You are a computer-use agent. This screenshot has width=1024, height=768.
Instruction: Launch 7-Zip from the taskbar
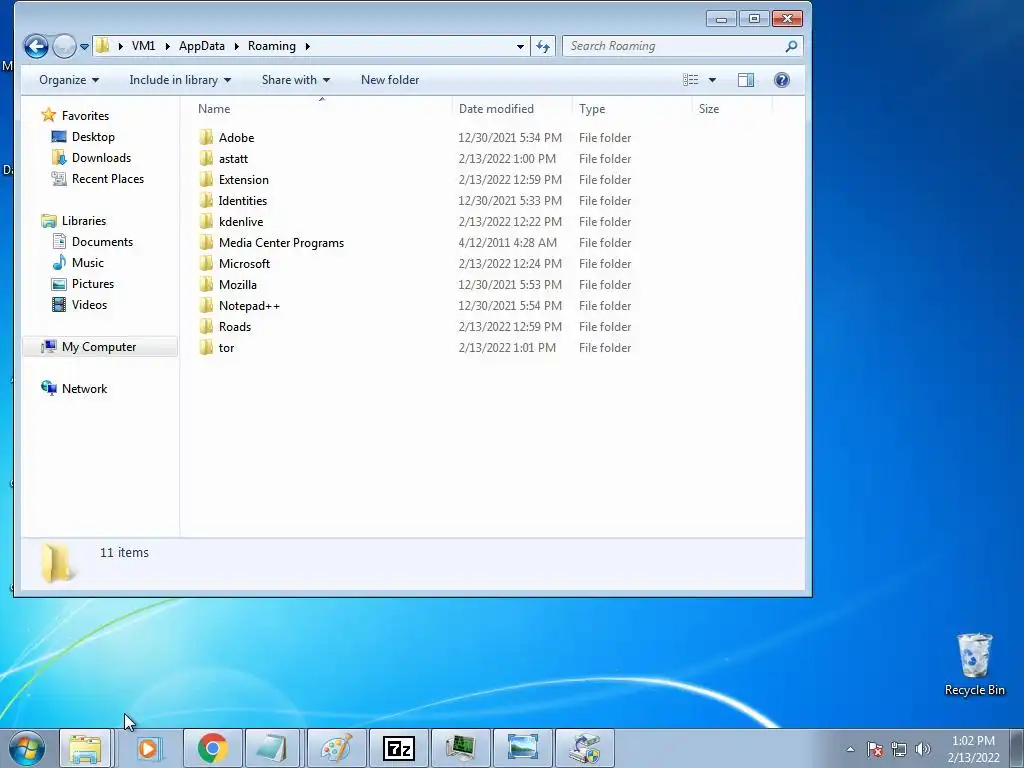click(398, 748)
